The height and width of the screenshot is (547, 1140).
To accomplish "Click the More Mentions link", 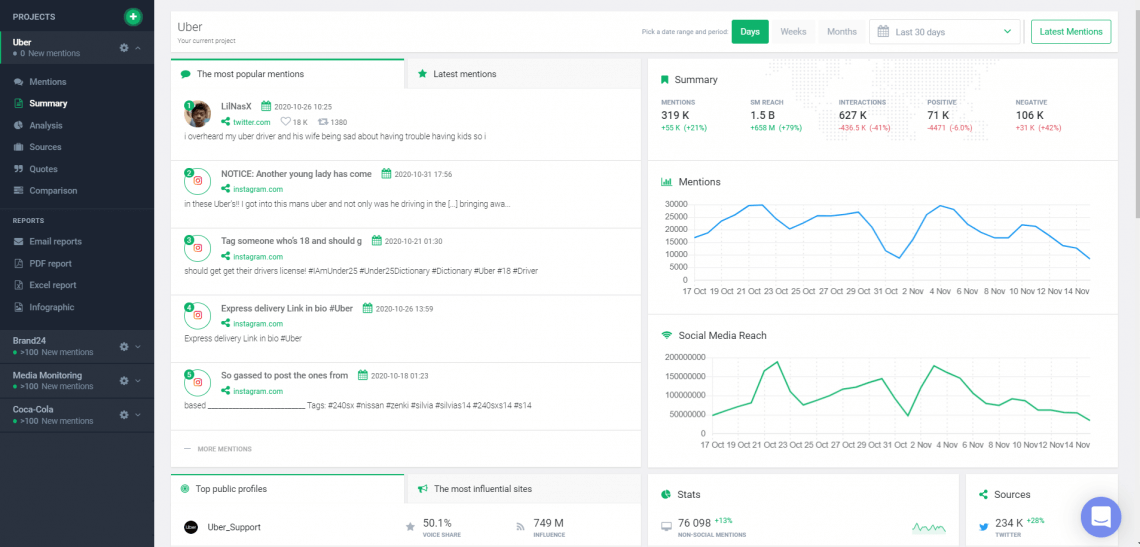I will (224, 449).
